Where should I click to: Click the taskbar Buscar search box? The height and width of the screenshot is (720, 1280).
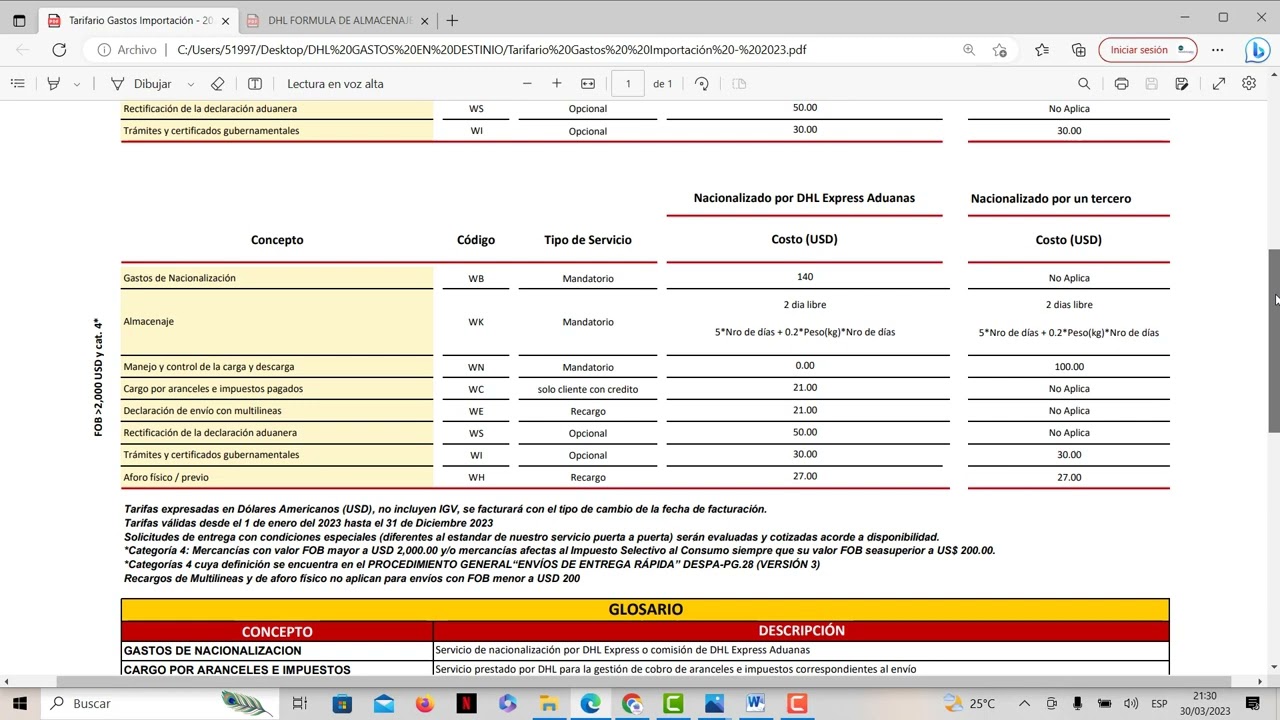pos(160,704)
